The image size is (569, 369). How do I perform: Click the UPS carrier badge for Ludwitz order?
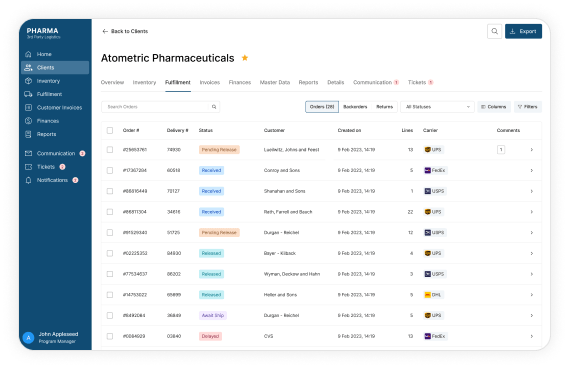point(433,149)
